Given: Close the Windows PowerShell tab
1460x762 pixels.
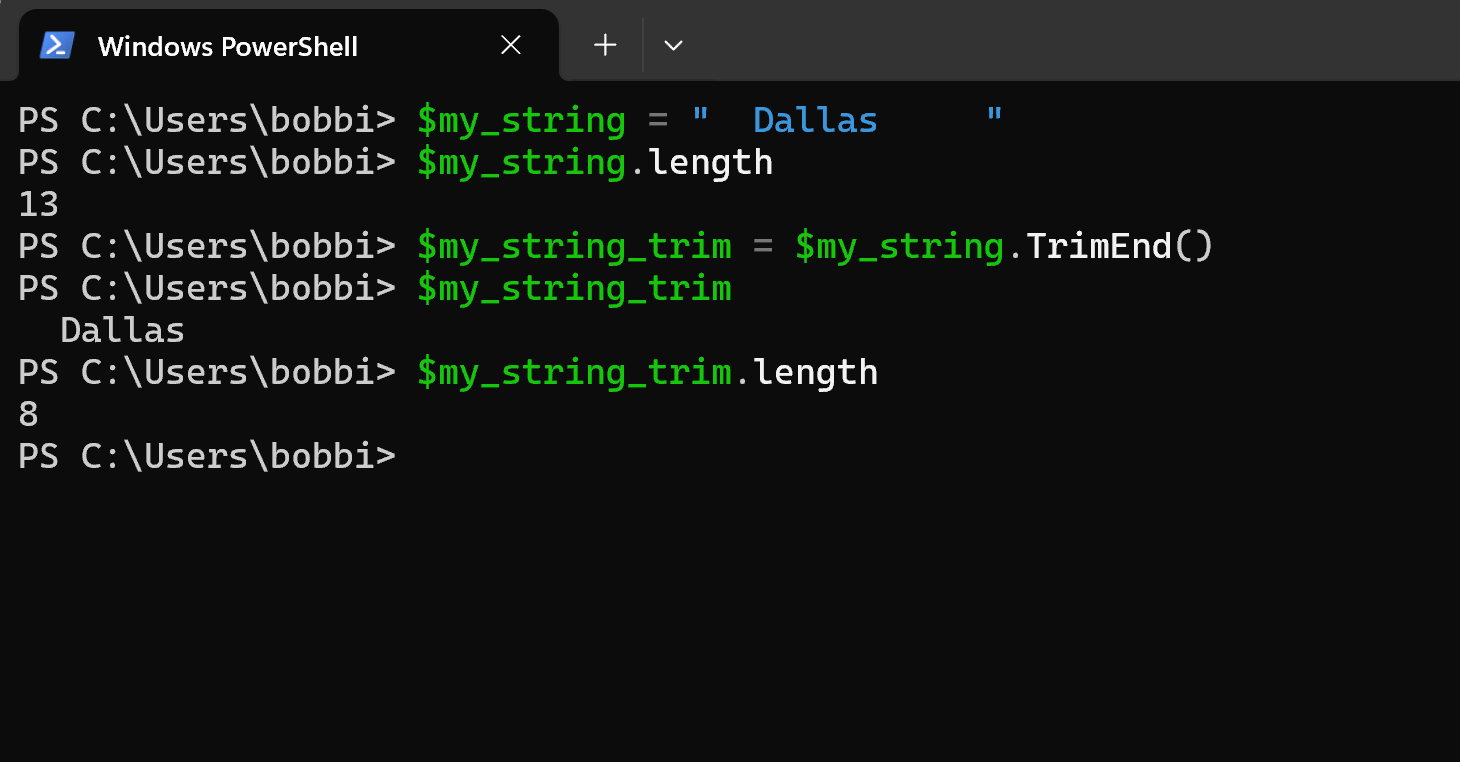Looking at the screenshot, I should (x=510, y=45).
